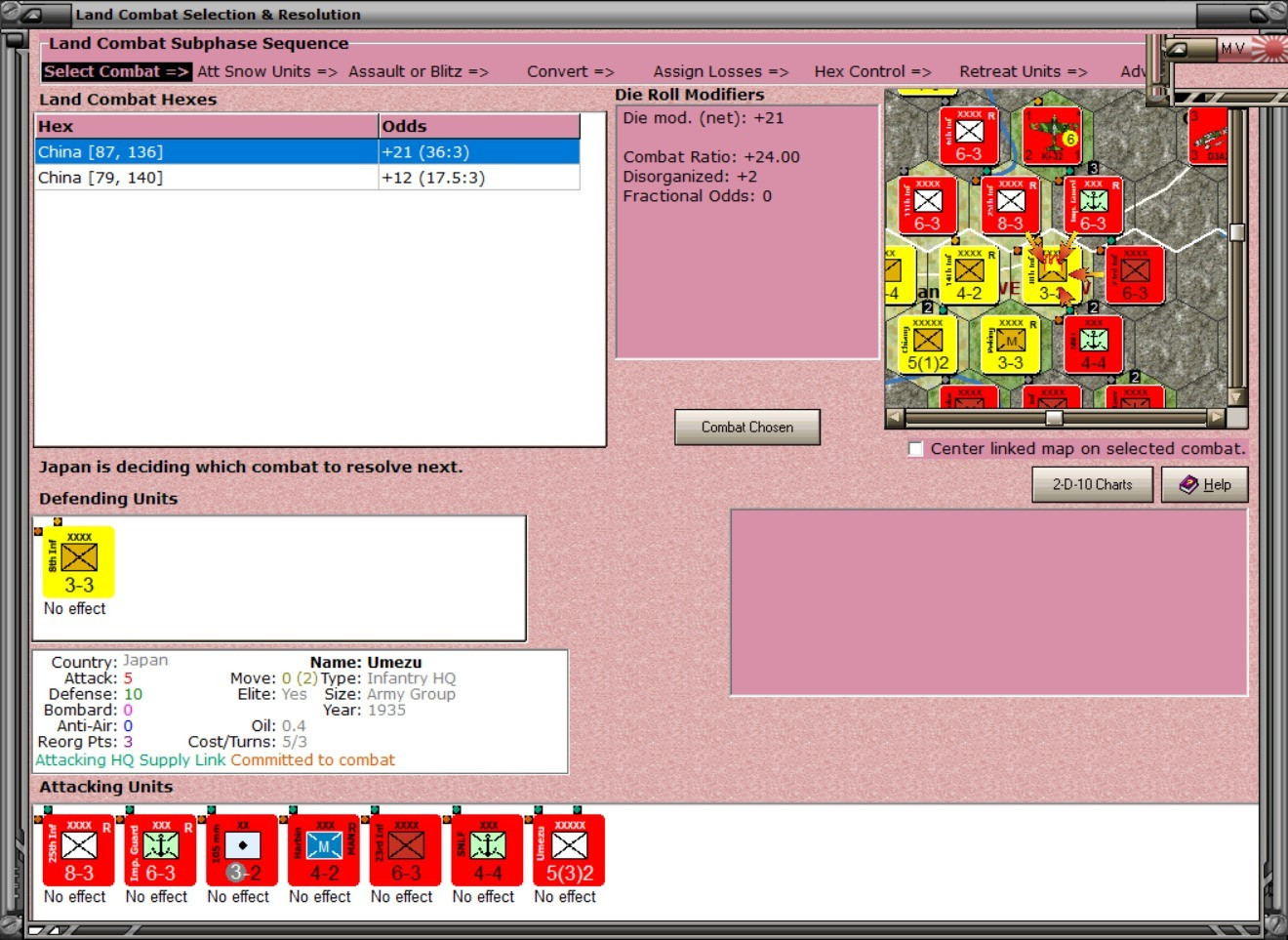This screenshot has height=940, width=1288.
Task: Click the +12 (17.5:3) odds cell
Action: 479,178
